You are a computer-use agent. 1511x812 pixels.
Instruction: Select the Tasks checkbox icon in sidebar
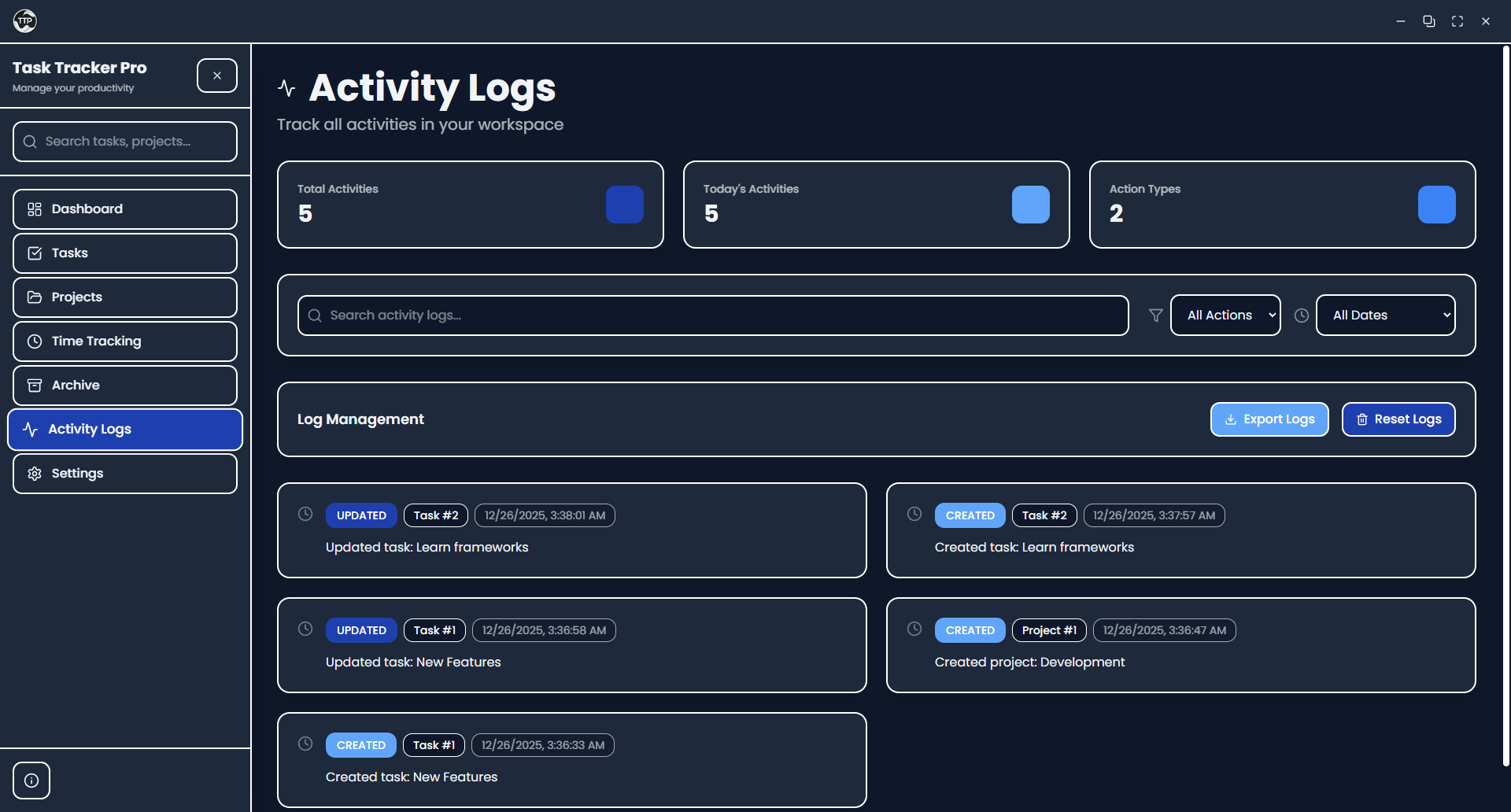click(x=34, y=253)
